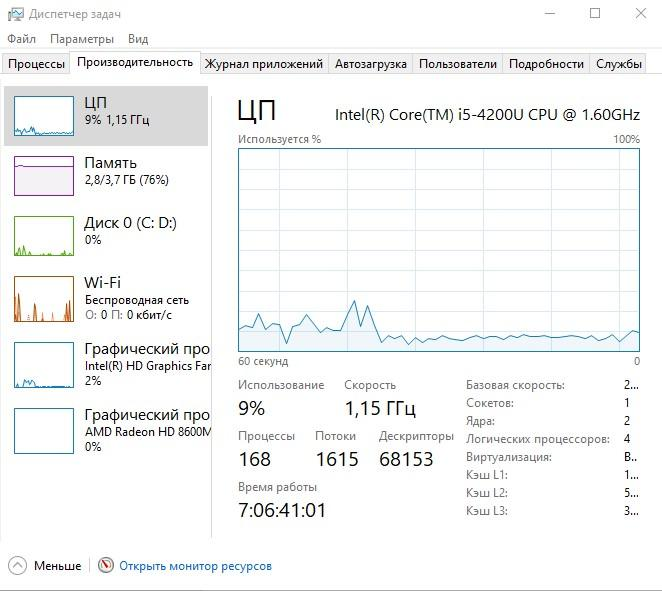Click the Resource Monitor gauge icon
The image size is (662, 591).
[106, 565]
